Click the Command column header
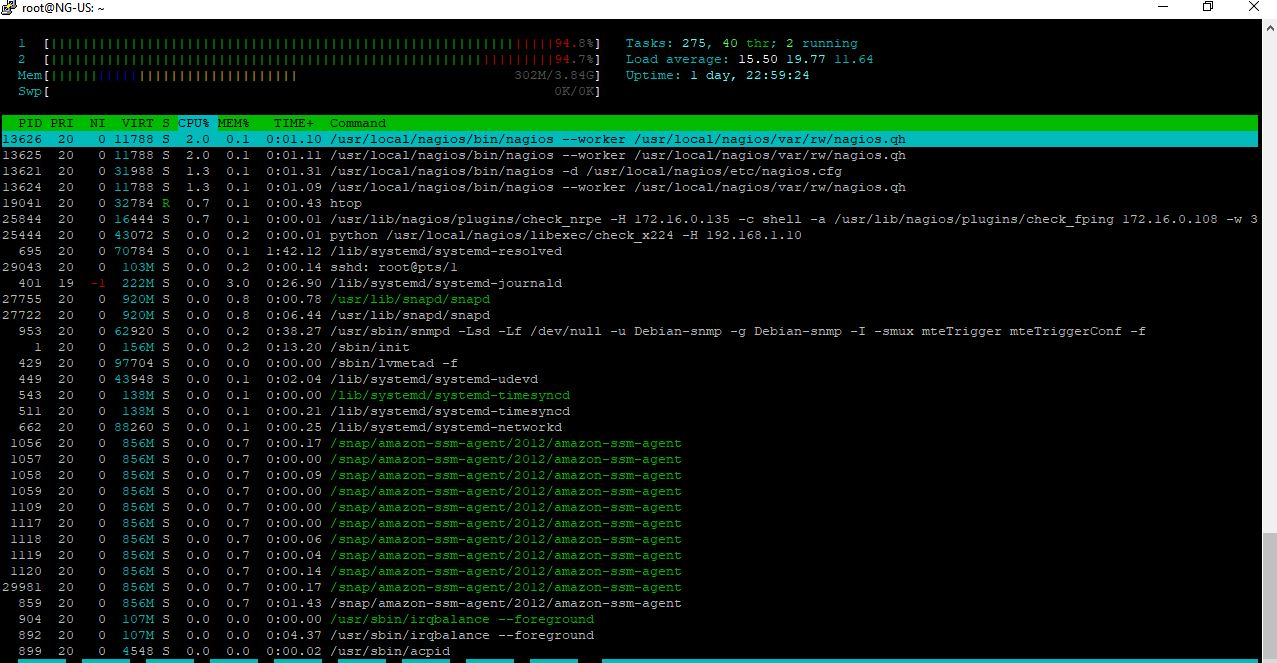The image size is (1277, 663). click(x=357, y=123)
